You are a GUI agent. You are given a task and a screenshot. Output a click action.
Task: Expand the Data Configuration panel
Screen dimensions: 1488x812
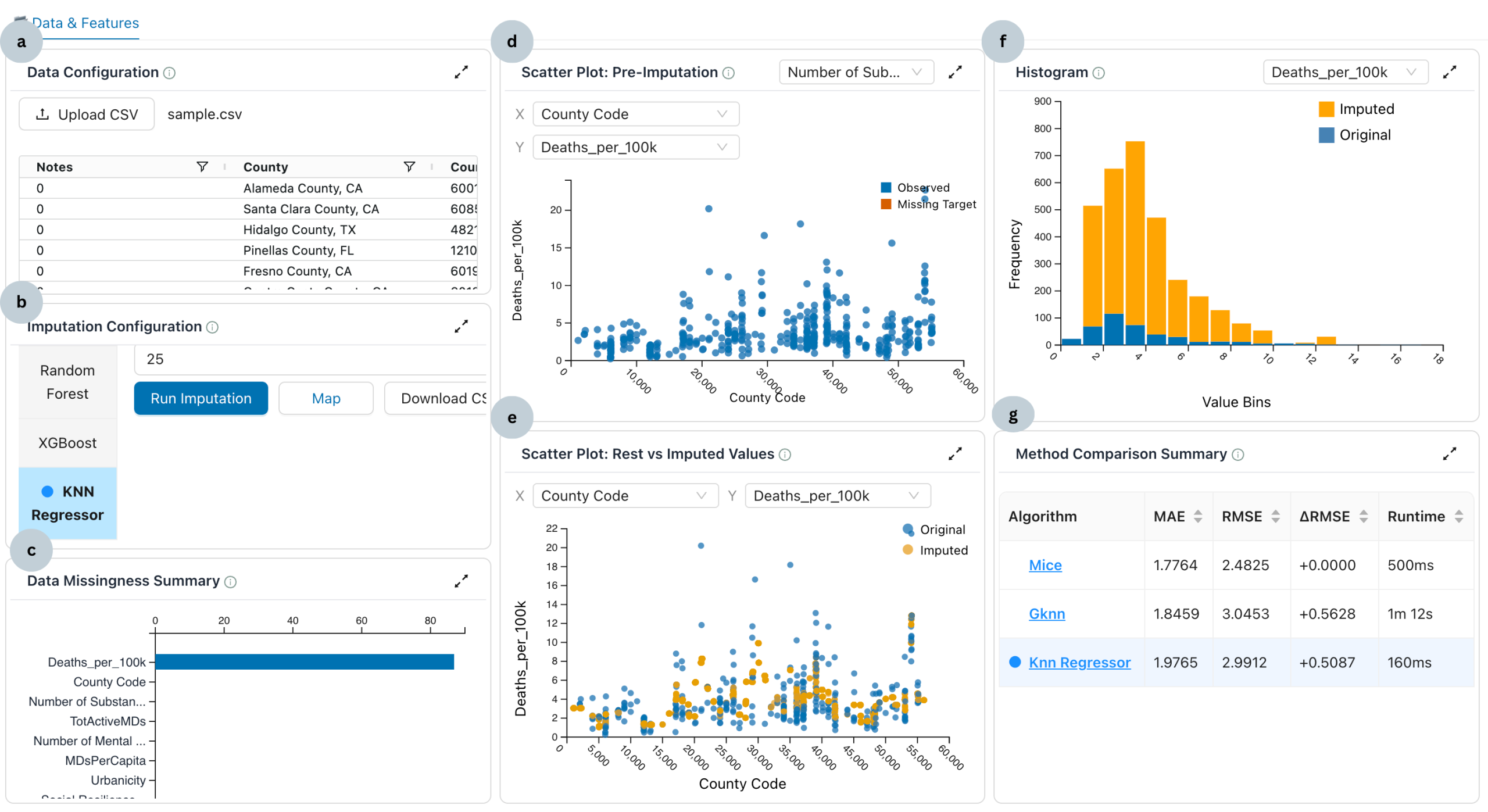click(461, 72)
